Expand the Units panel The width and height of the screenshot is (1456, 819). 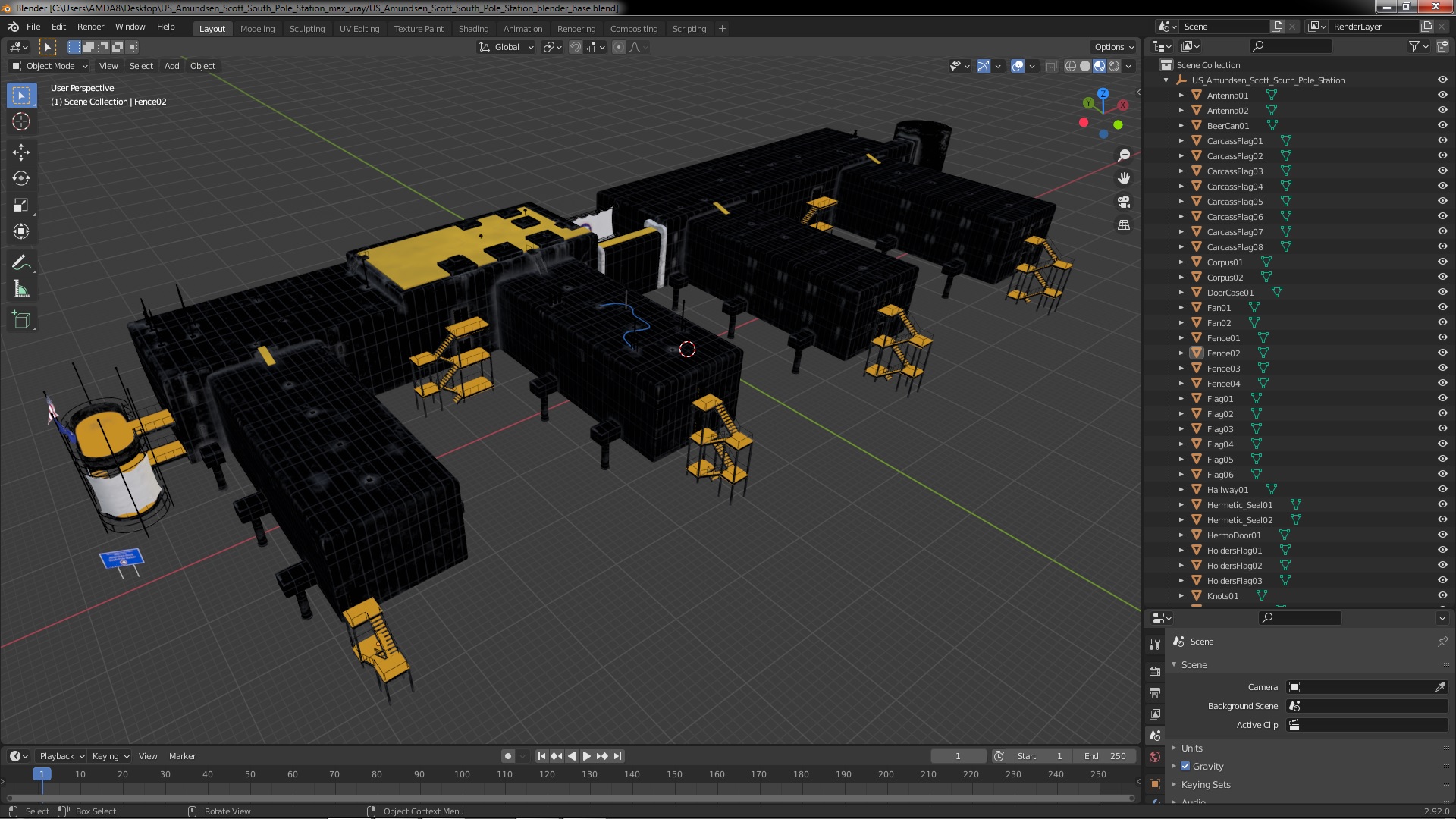[1191, 748]
